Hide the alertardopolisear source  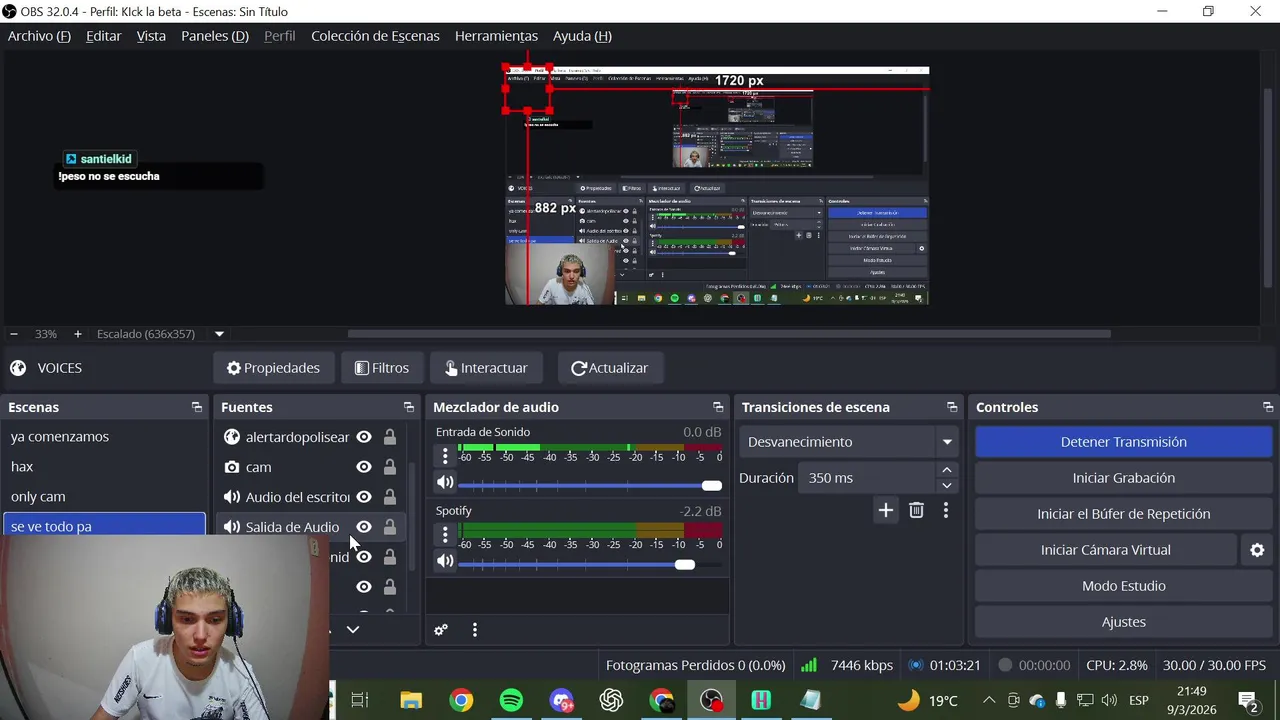(364, 437)
